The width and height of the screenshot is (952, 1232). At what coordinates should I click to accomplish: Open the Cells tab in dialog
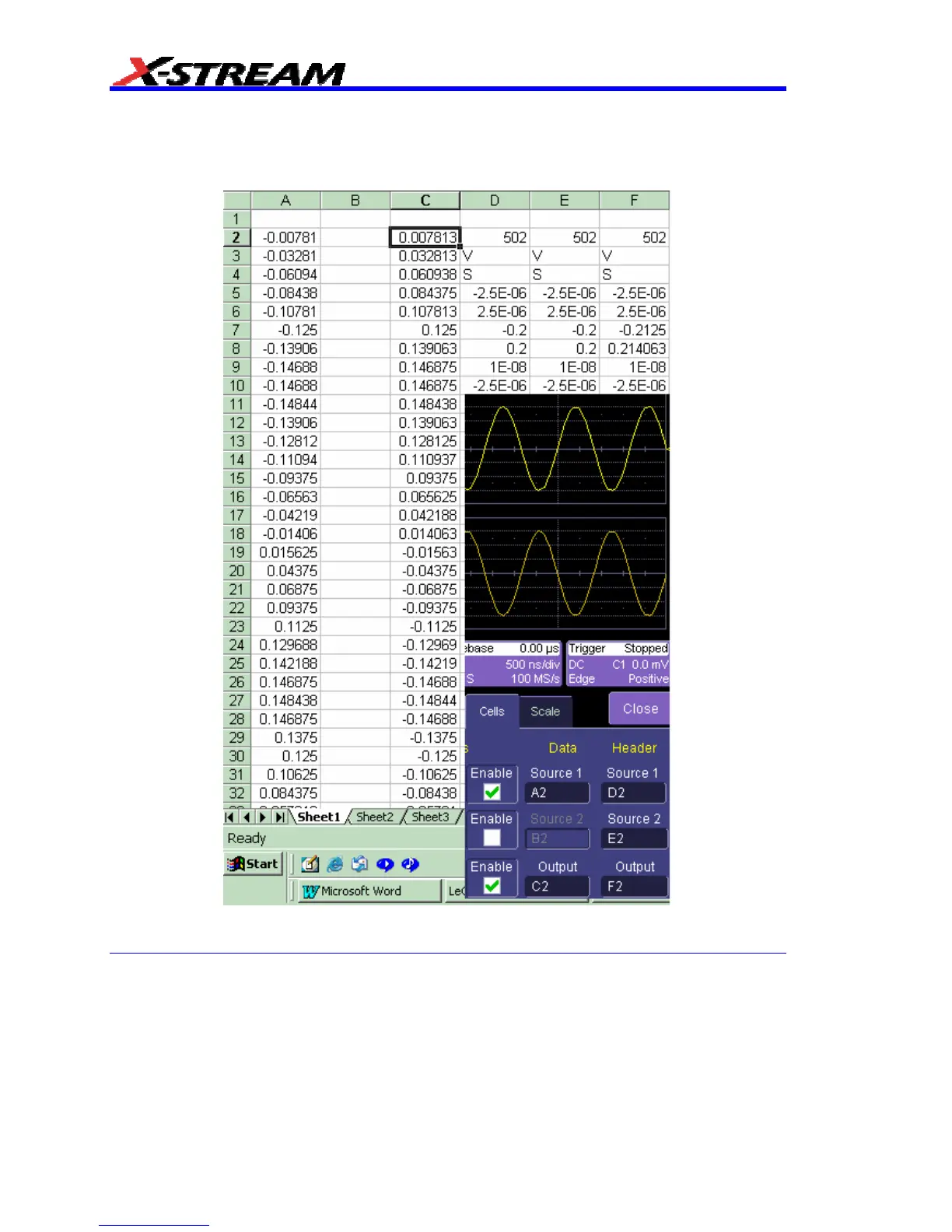(492, 711)
